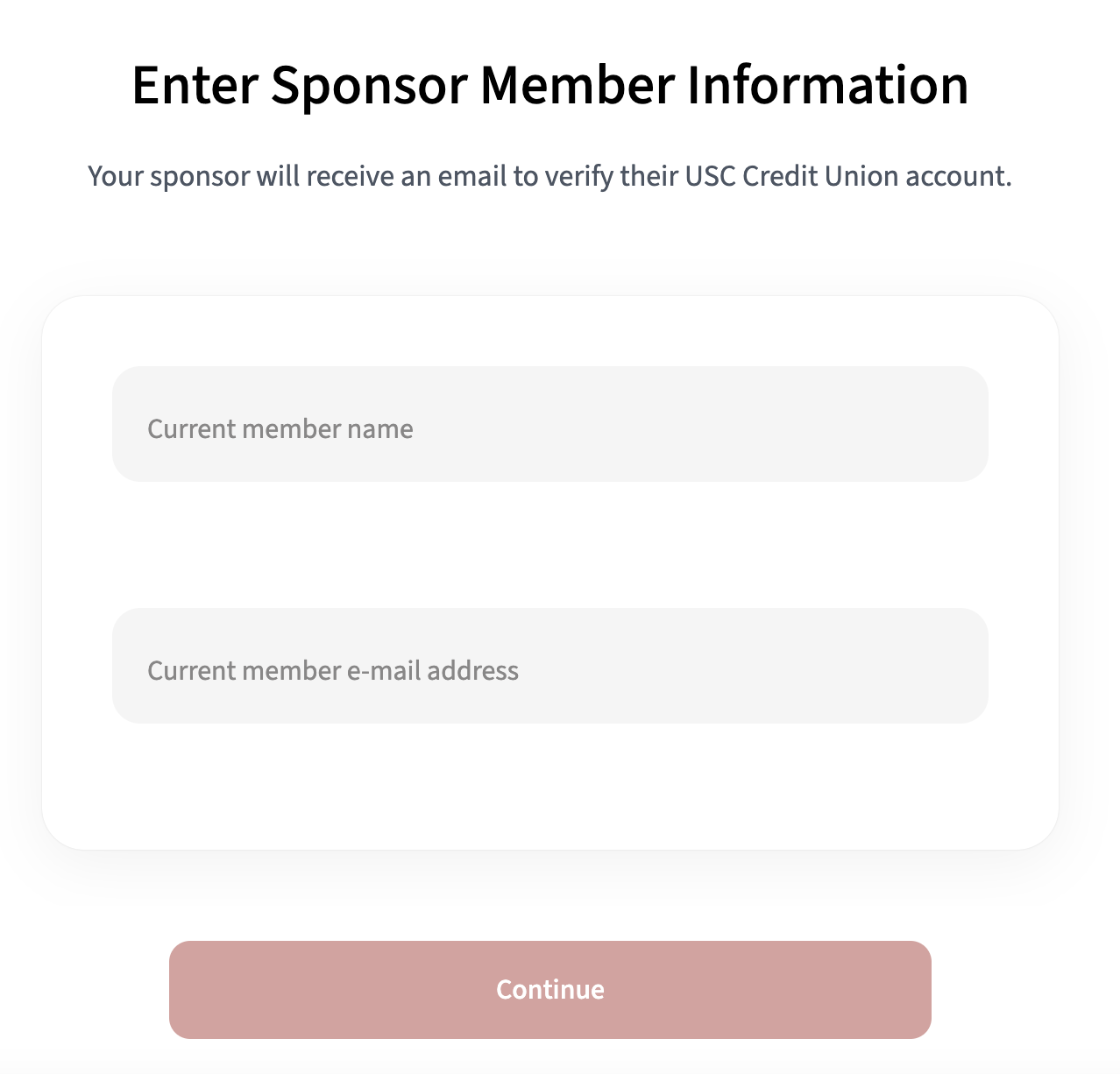
Task: Click the word "Information" in the title
Action: 827,86
